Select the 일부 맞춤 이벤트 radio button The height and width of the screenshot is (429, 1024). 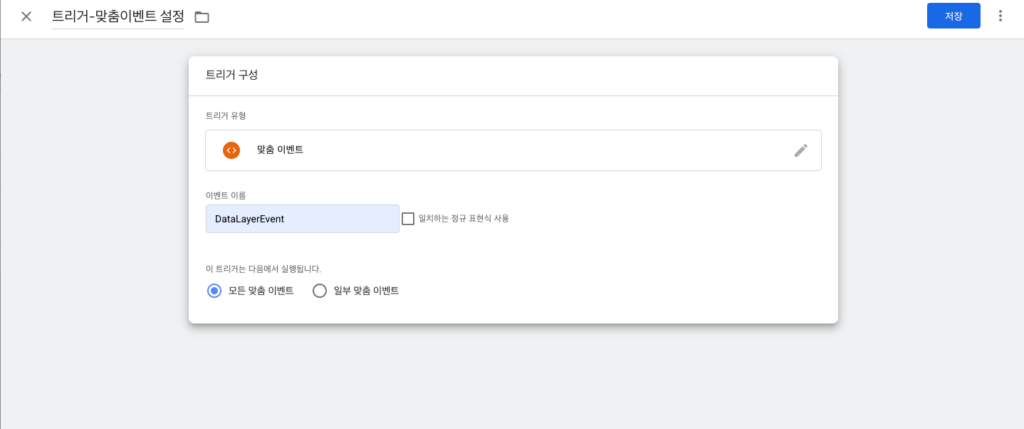pyautogui.click(x=319, y=291)
